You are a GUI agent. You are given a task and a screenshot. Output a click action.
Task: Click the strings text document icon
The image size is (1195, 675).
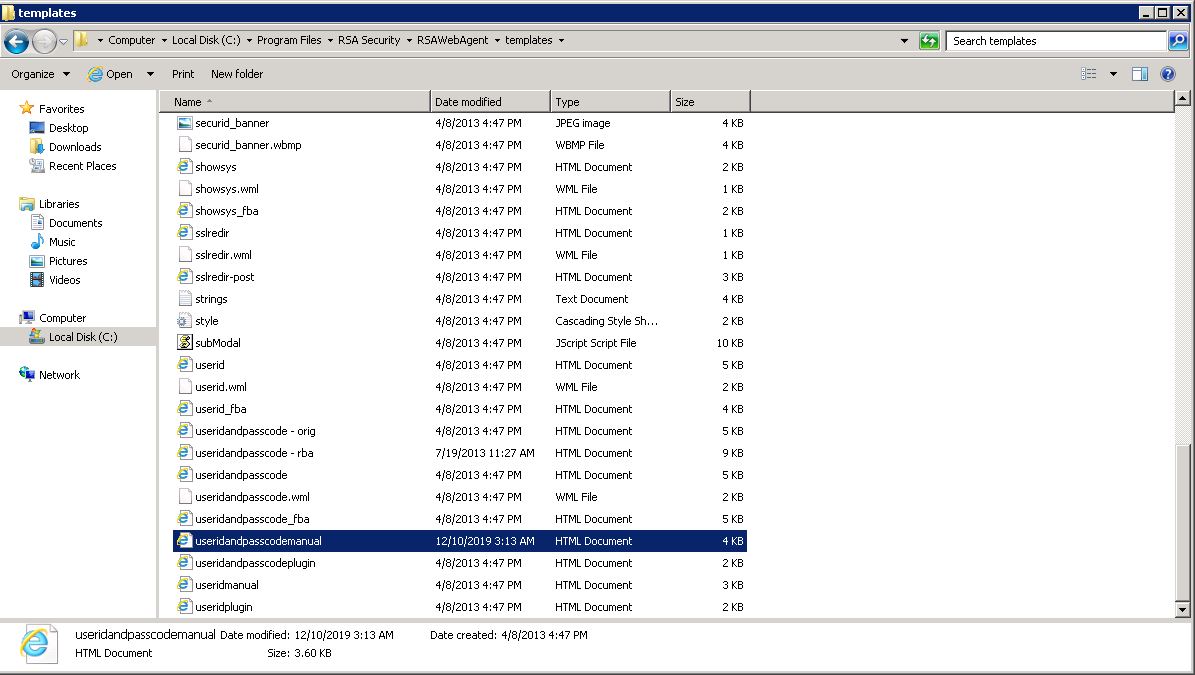[184, 299]
